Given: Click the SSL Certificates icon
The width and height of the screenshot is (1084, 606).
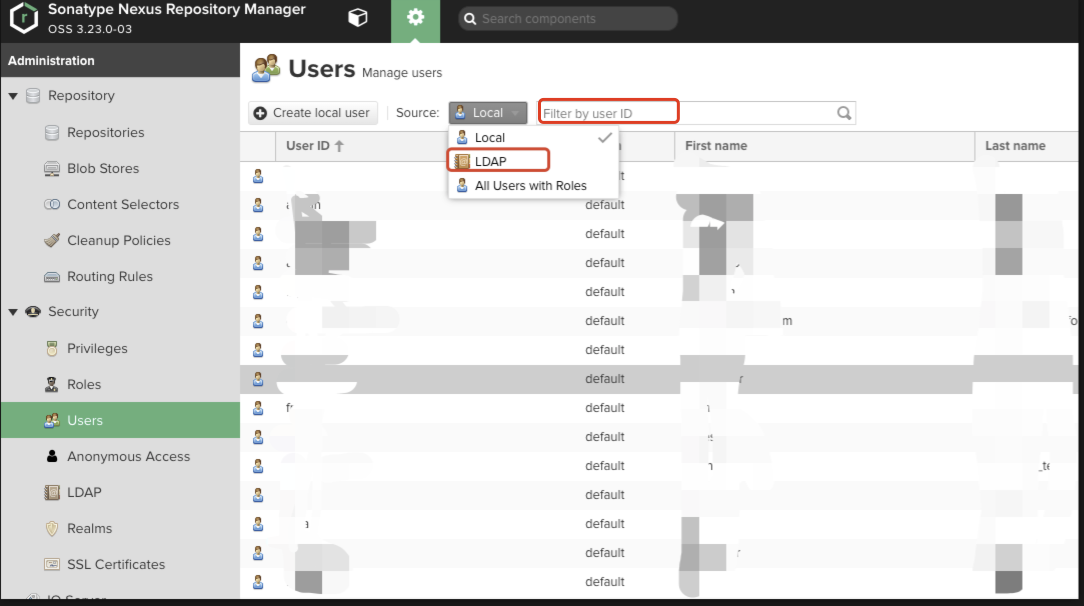Looking at the screenshot, I should (x=52, y=565).
